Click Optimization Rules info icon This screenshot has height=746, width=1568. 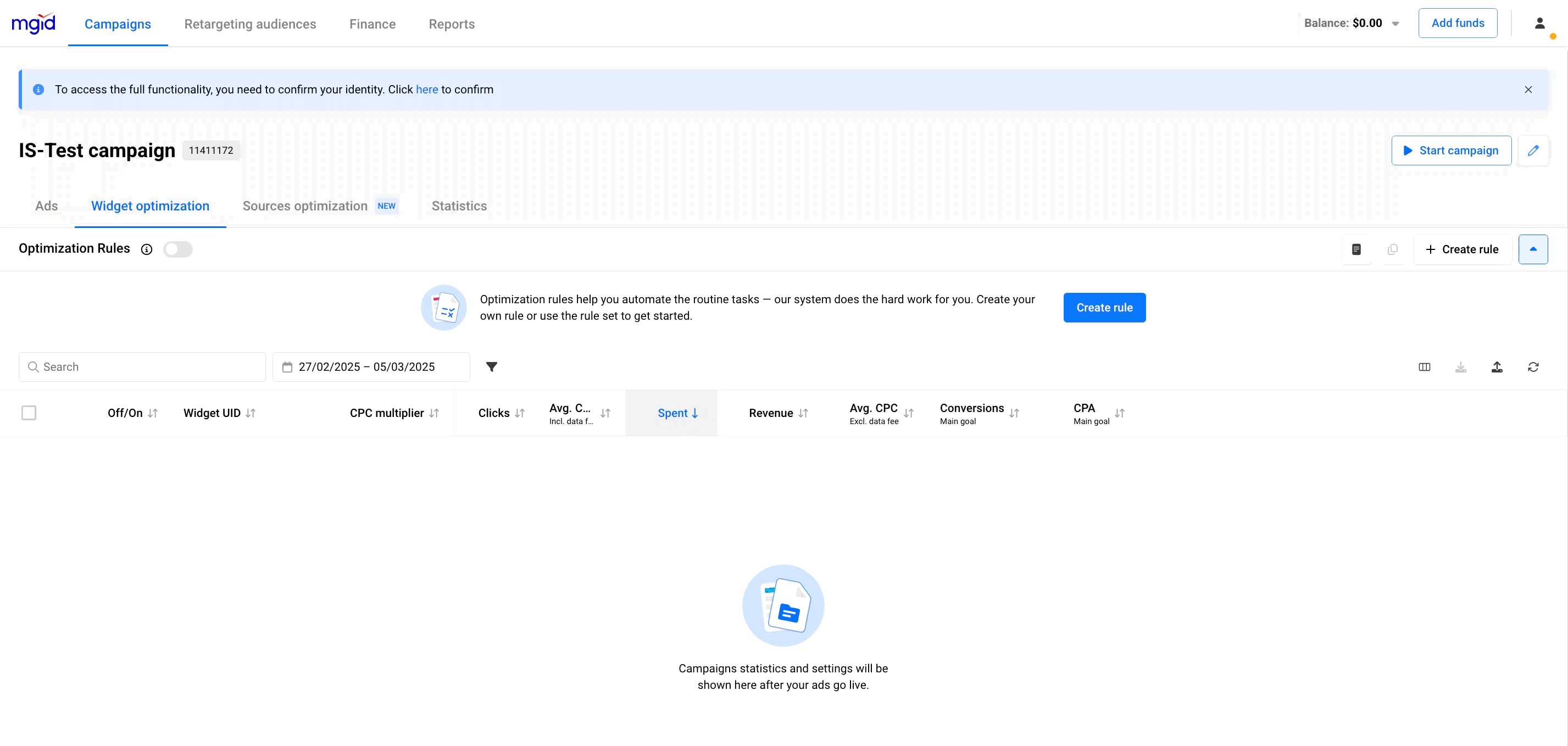pyautogui.click(x=147, y=249)
